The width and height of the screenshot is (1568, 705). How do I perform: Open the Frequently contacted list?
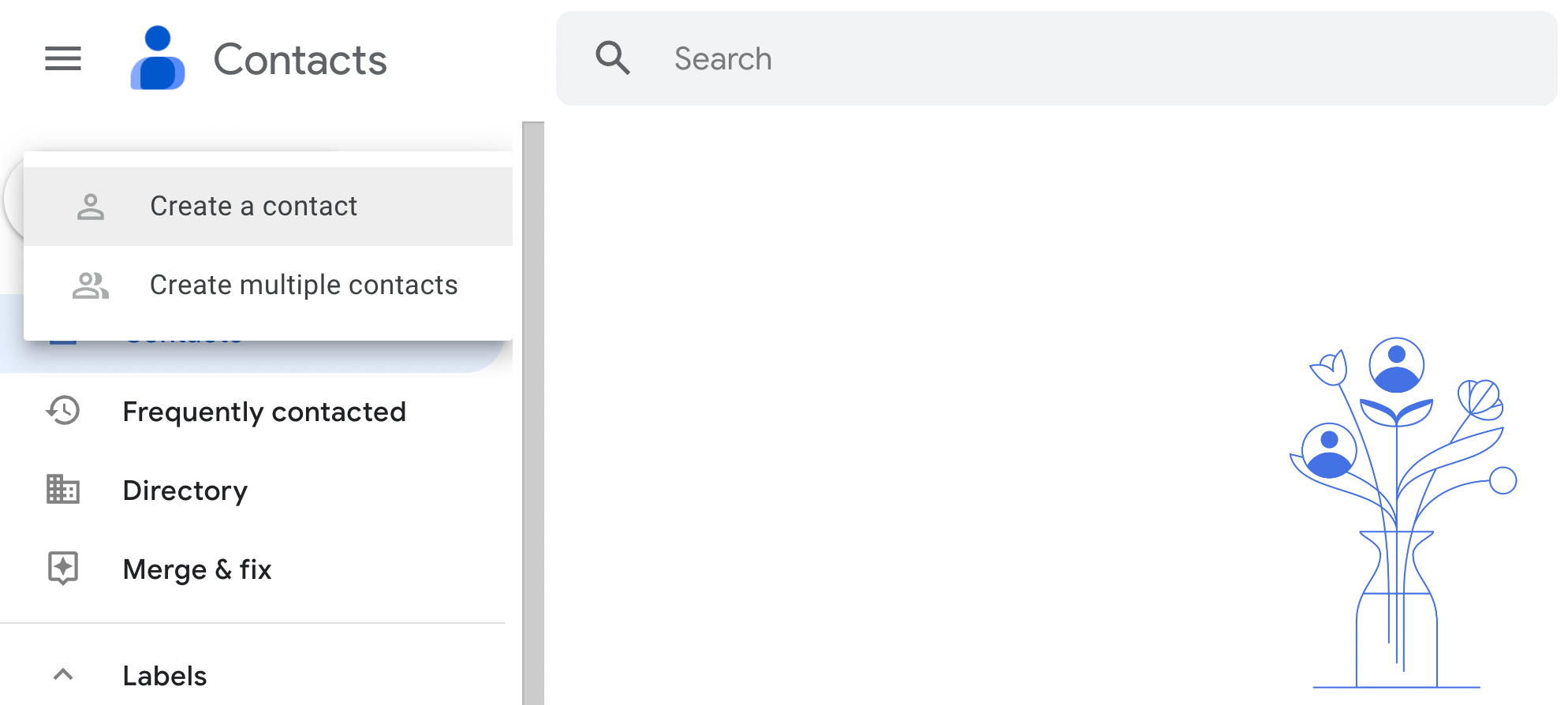pos(264,412)
